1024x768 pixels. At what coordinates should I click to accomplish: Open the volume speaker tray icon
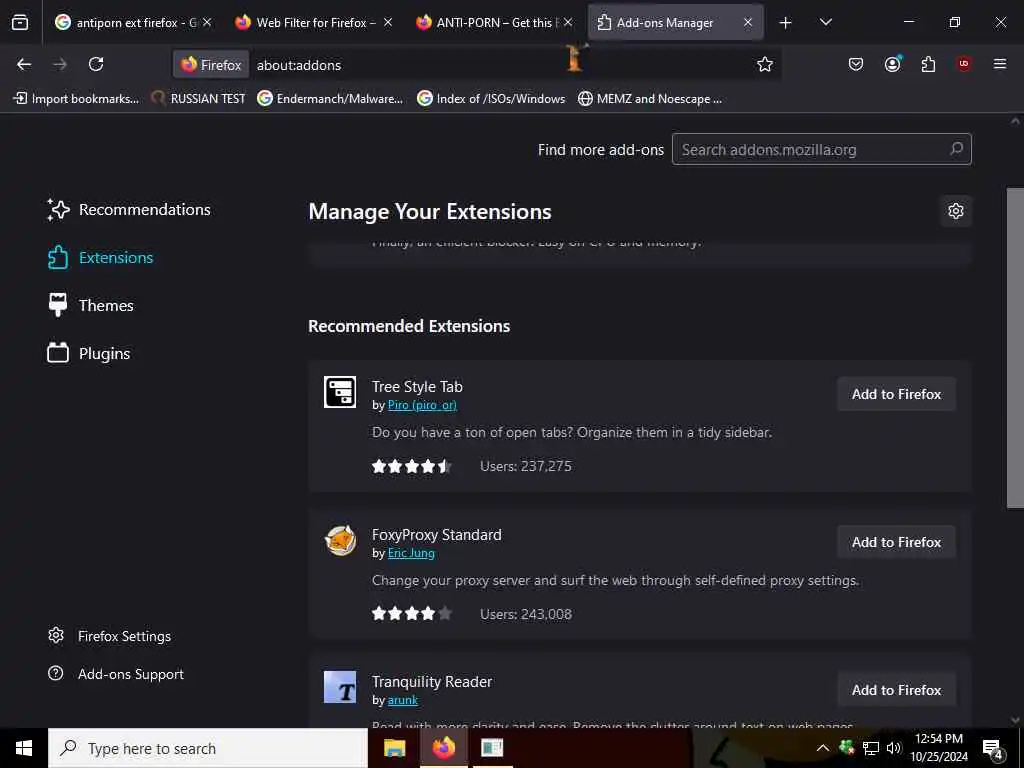click(x=893, y=748)
